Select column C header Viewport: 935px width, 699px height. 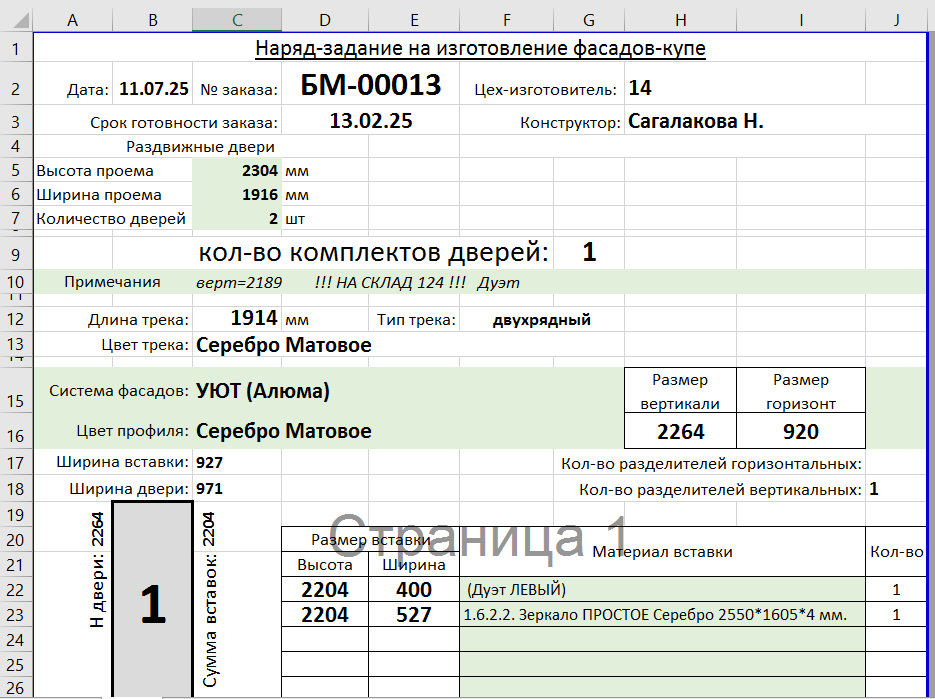point(236,19)
